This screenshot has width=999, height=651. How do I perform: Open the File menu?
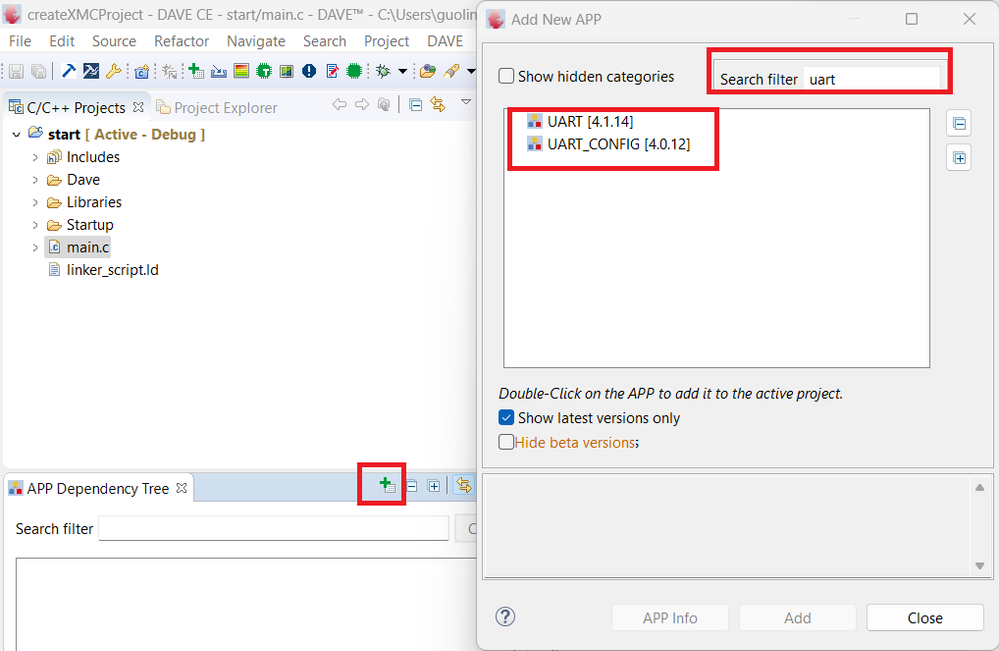[20, 41]
